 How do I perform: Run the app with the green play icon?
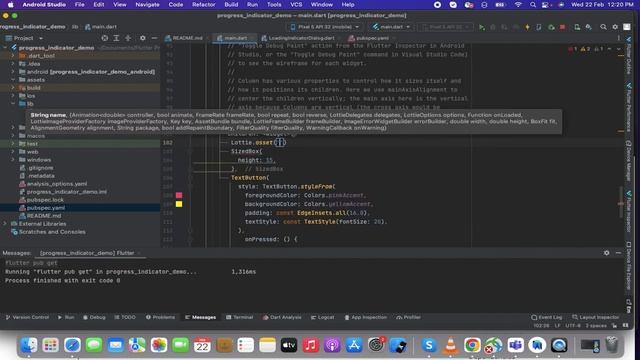(x=482, y=27)
